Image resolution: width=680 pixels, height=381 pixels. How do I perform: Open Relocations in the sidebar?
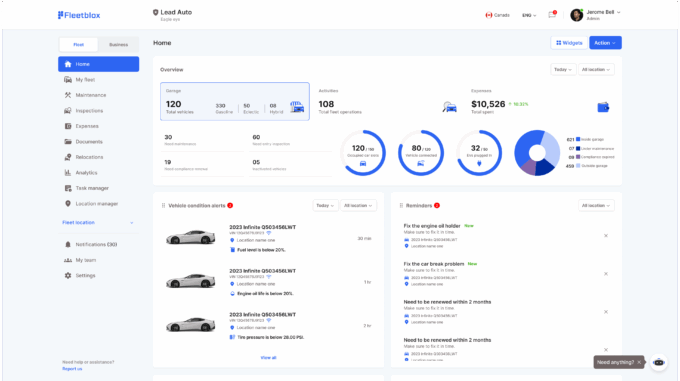coord(98,157)
